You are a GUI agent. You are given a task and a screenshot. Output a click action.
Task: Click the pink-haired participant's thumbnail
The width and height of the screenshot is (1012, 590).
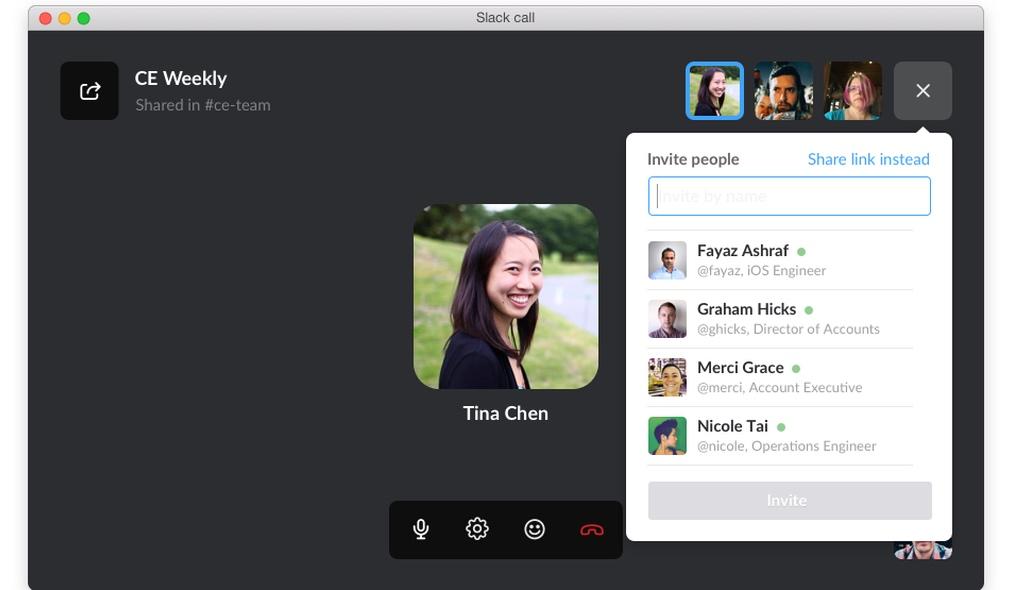(x=851, y=90)
